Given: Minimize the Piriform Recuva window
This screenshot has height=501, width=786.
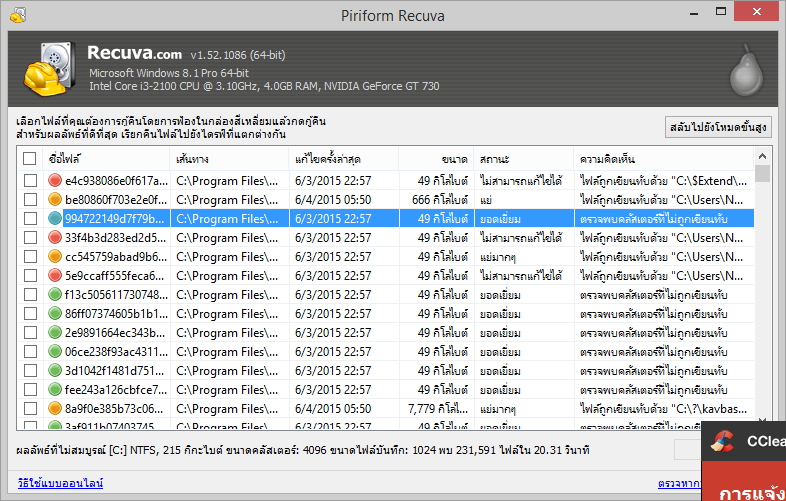Looking at the screenshot, I should click(x=694, y=13).
